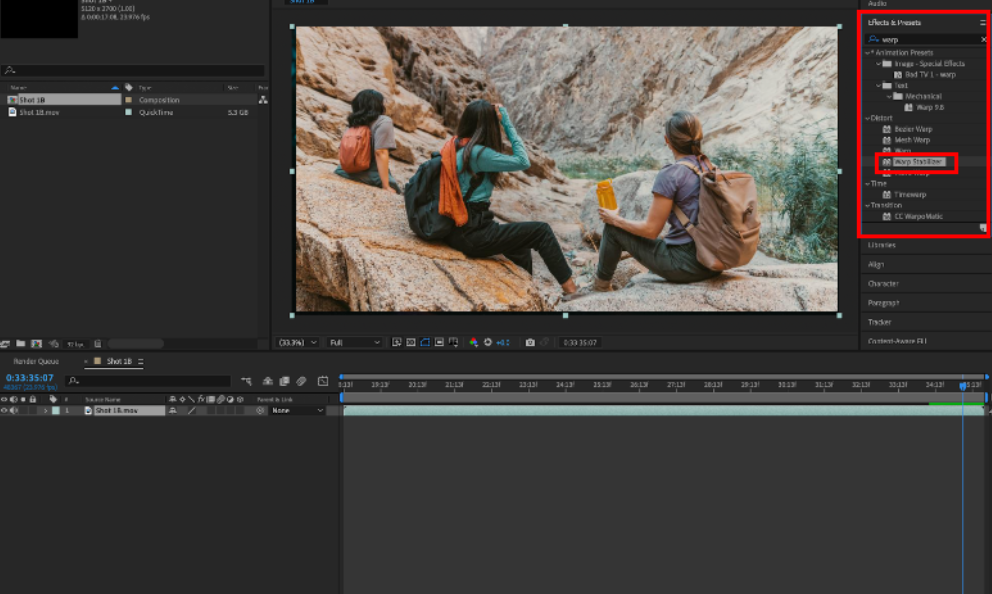This screenshot has height=594, width=992.
Task: Open the Tracker panel
Action: tap(880, 322)
